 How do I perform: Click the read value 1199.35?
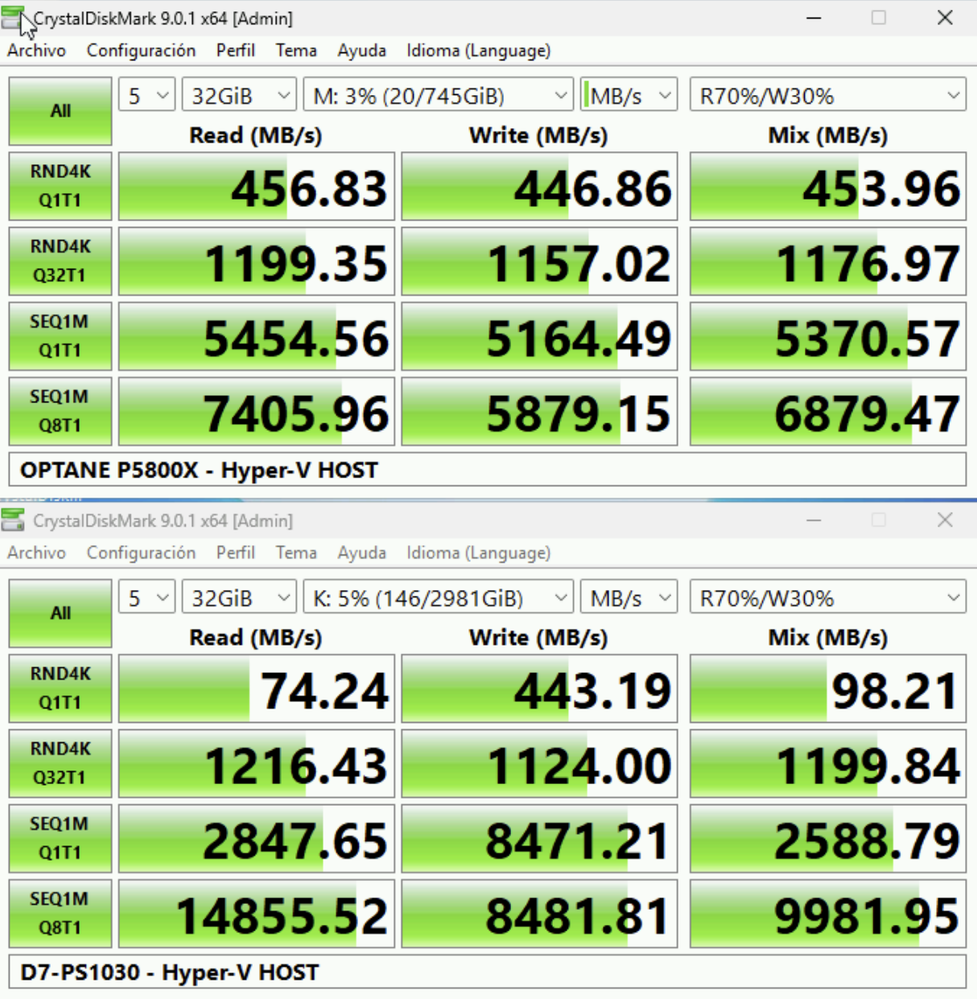(x=257, y=261)
